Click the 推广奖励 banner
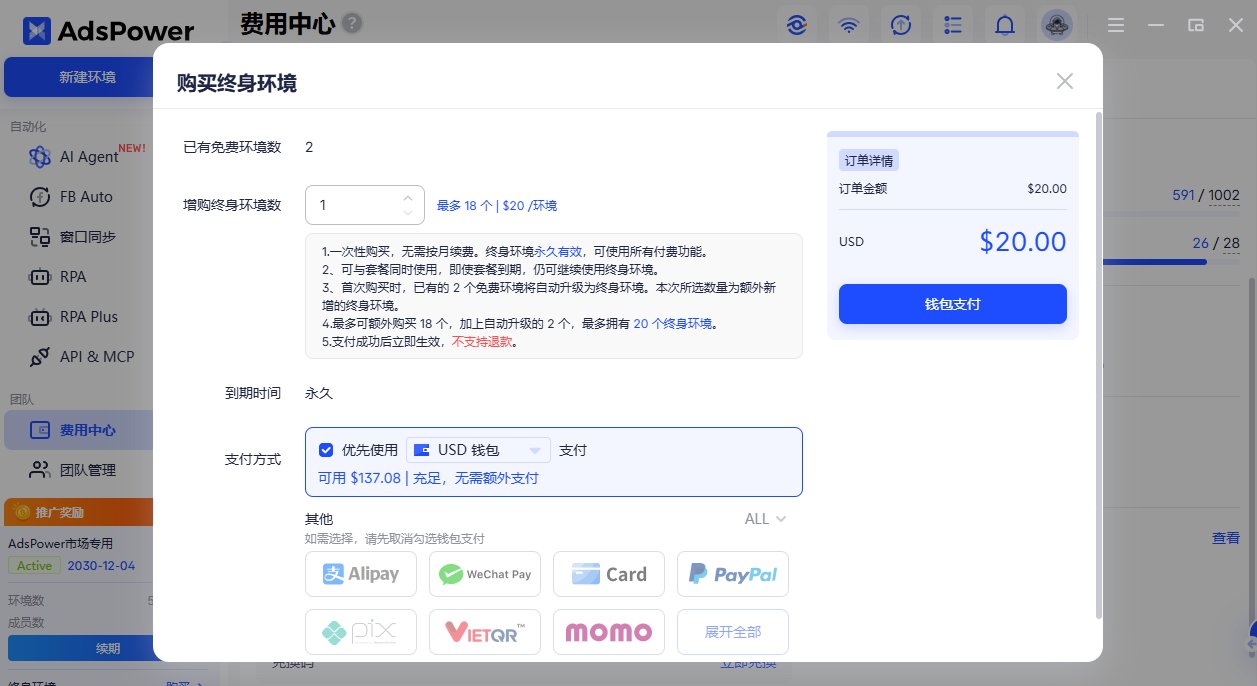The image size is (1257, 686). [78, 512]
